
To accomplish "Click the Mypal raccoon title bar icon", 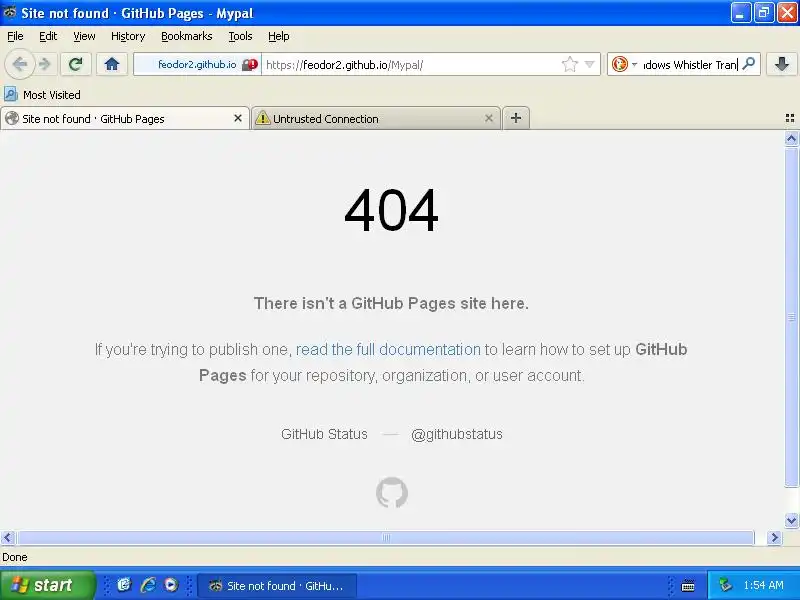I will coord(10,12).
